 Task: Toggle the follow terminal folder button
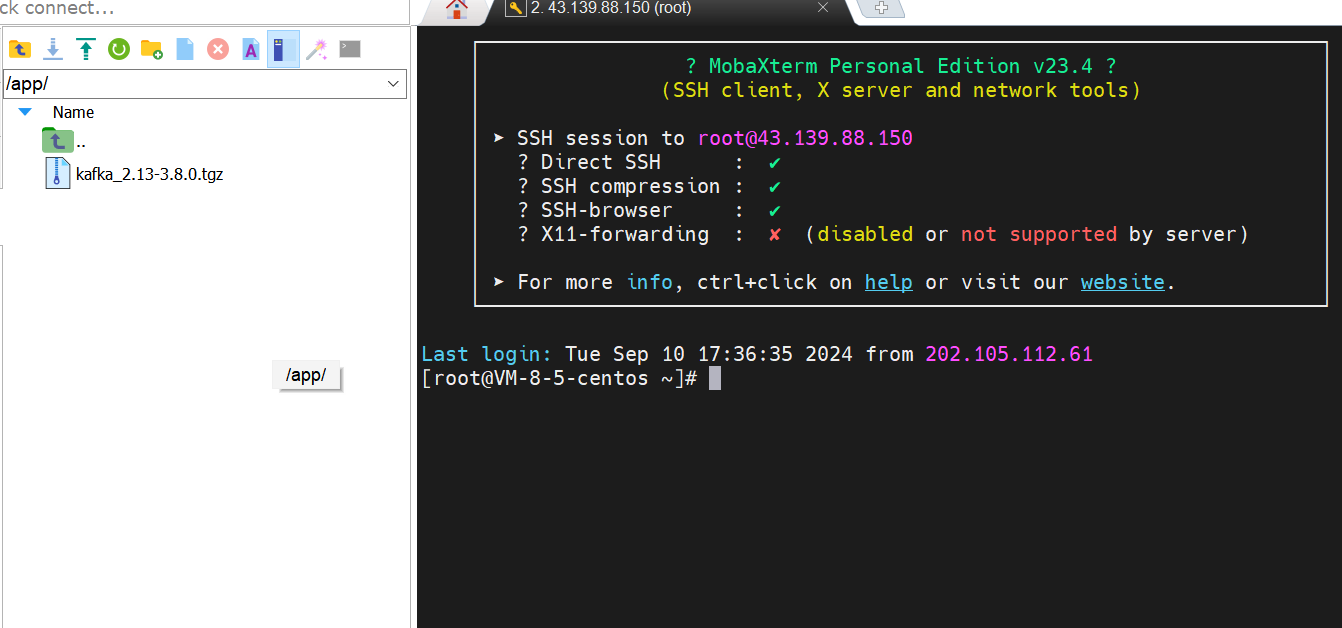(283, 49)
